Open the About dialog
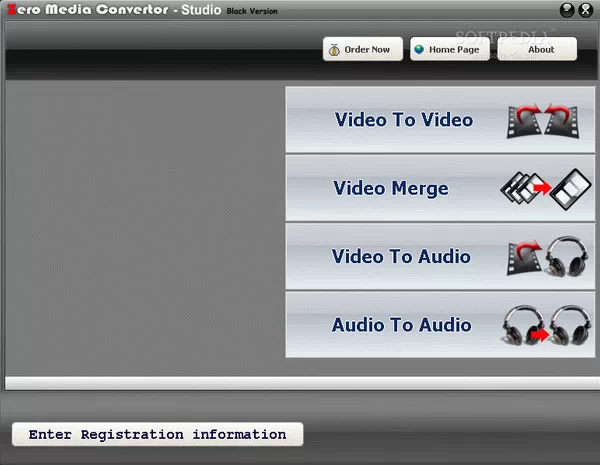 tap(537, 49)
